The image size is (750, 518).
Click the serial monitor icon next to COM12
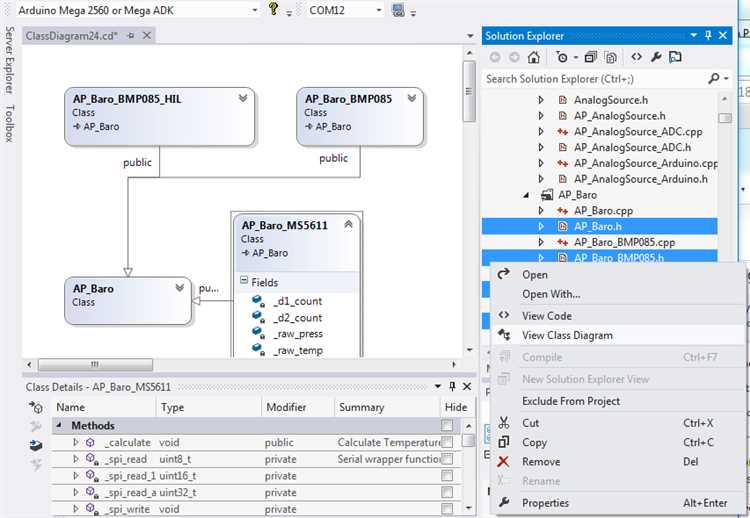point(398,10)
